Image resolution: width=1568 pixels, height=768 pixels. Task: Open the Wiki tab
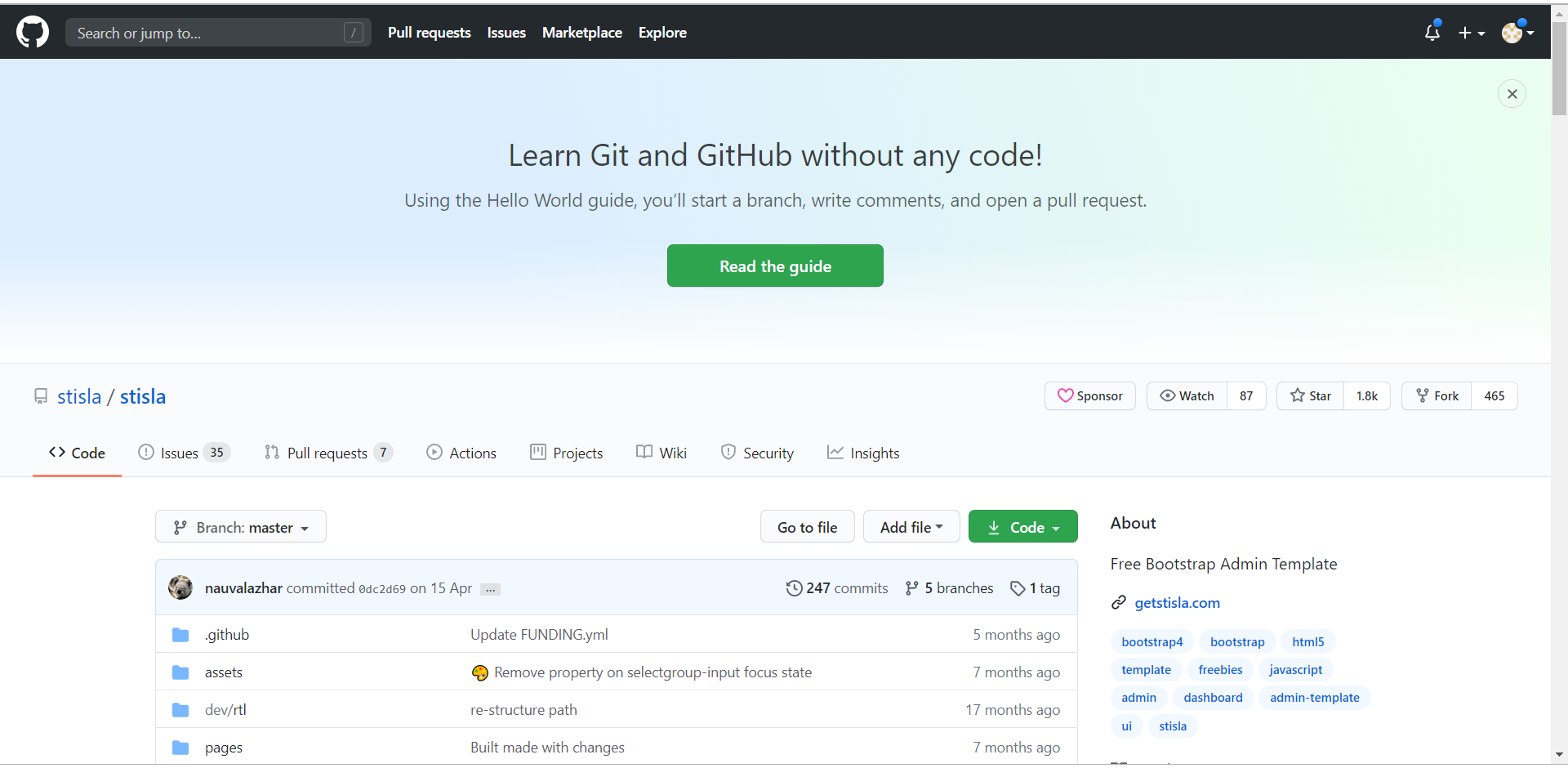(661, 453)
